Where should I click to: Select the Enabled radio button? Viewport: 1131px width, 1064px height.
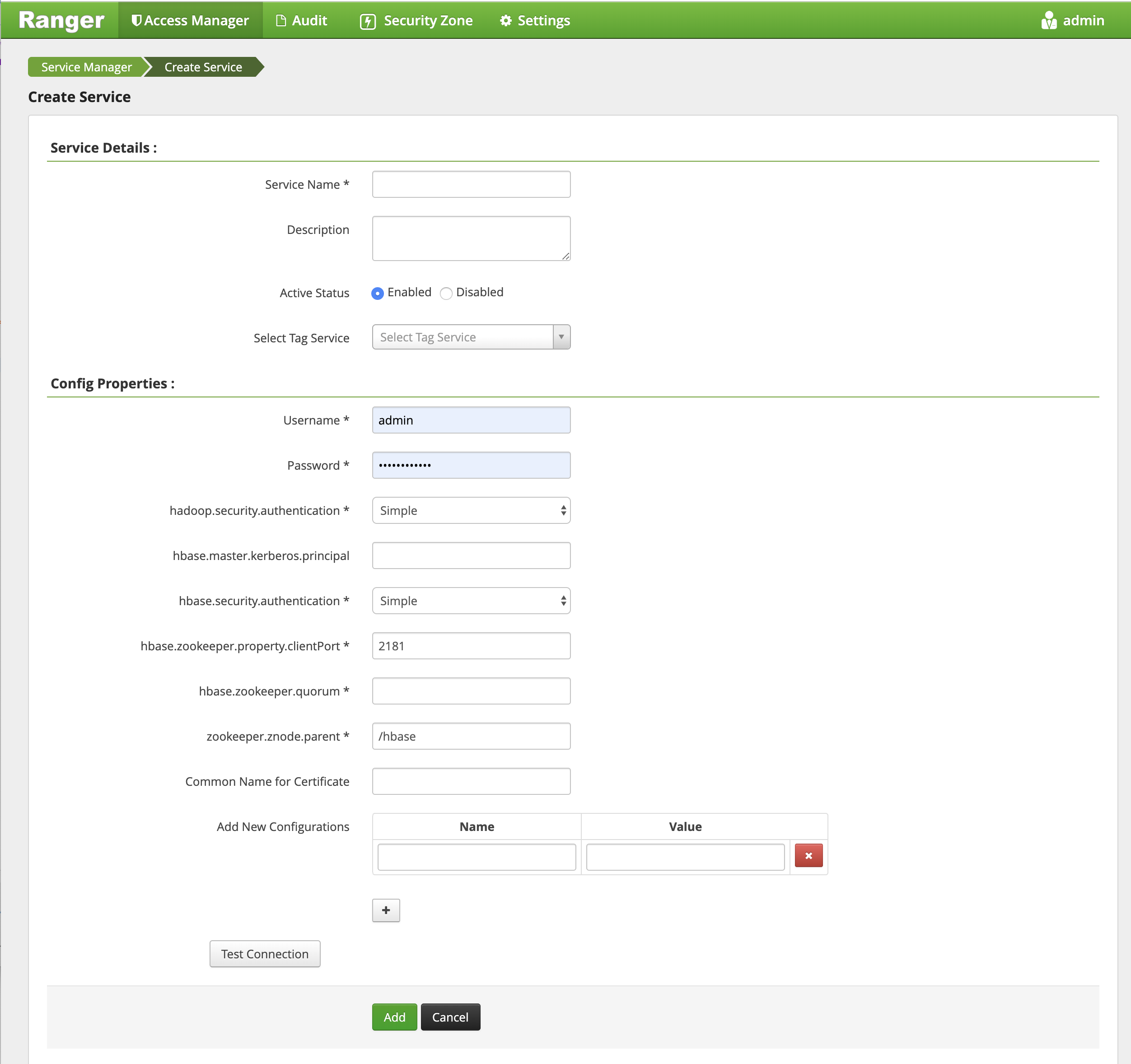click(x=377, y=293)
